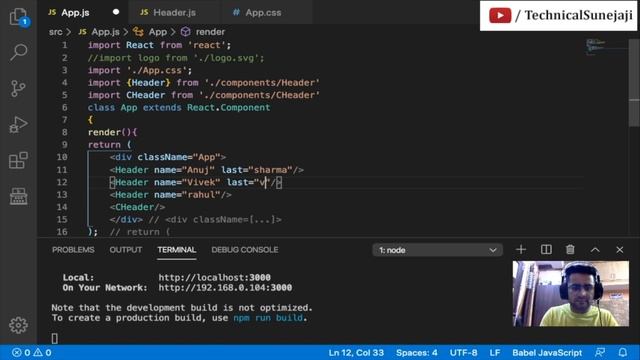Click the 'App' class breadcrumb segment
Image resolution: width=640 pixels, height=360 pixels.
click(158, 32)
